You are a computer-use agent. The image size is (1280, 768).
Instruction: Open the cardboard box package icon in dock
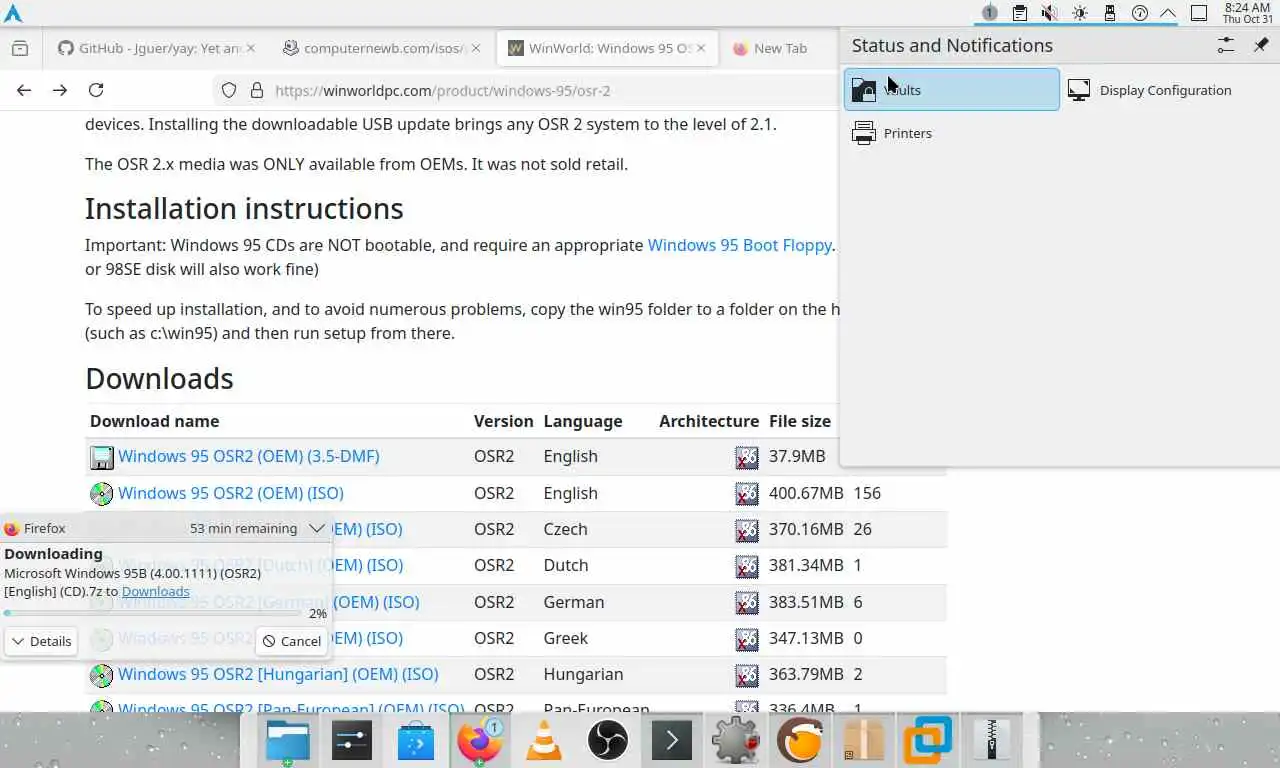pos(864,741)
